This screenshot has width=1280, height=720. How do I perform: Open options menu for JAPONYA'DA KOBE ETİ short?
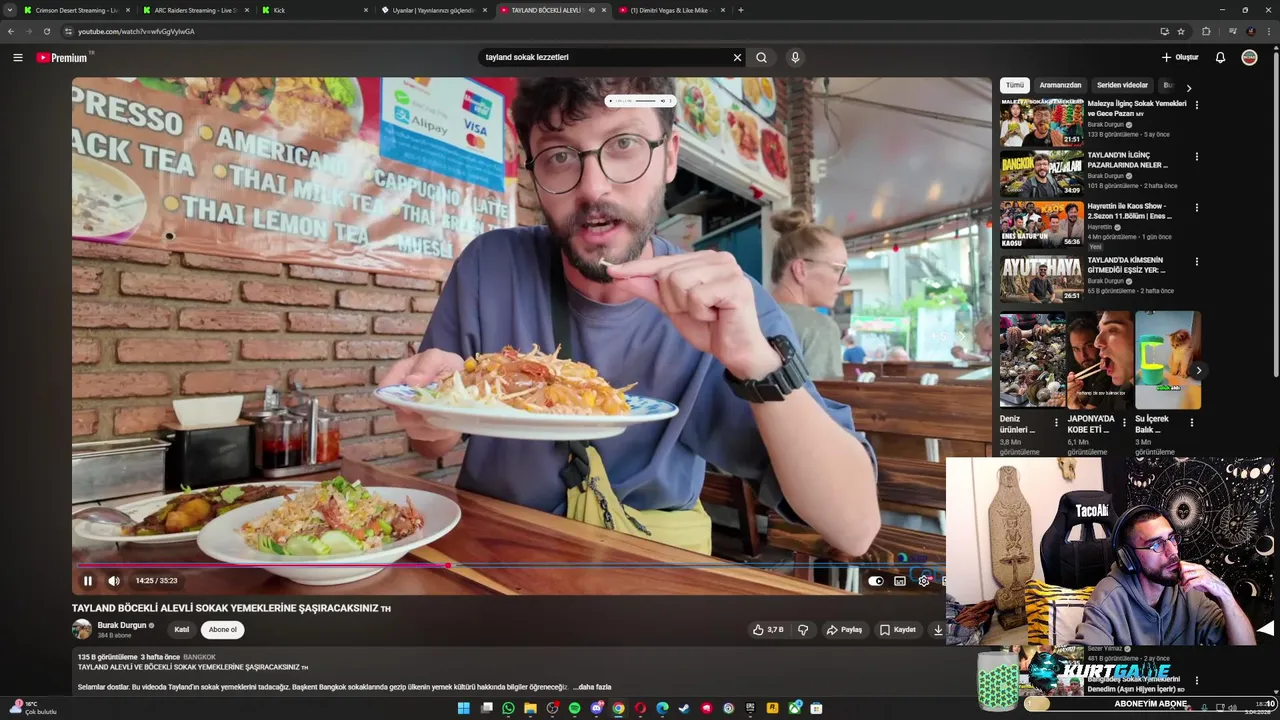coord(1124,423)
